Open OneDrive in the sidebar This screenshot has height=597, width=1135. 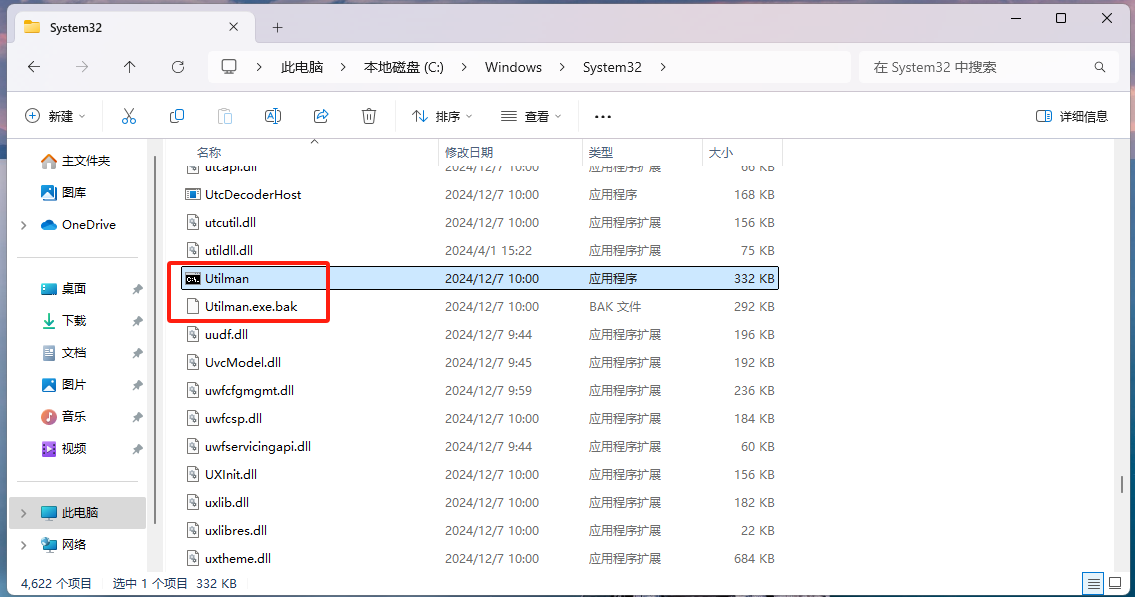pyautogui.click(x=78, y=225)
